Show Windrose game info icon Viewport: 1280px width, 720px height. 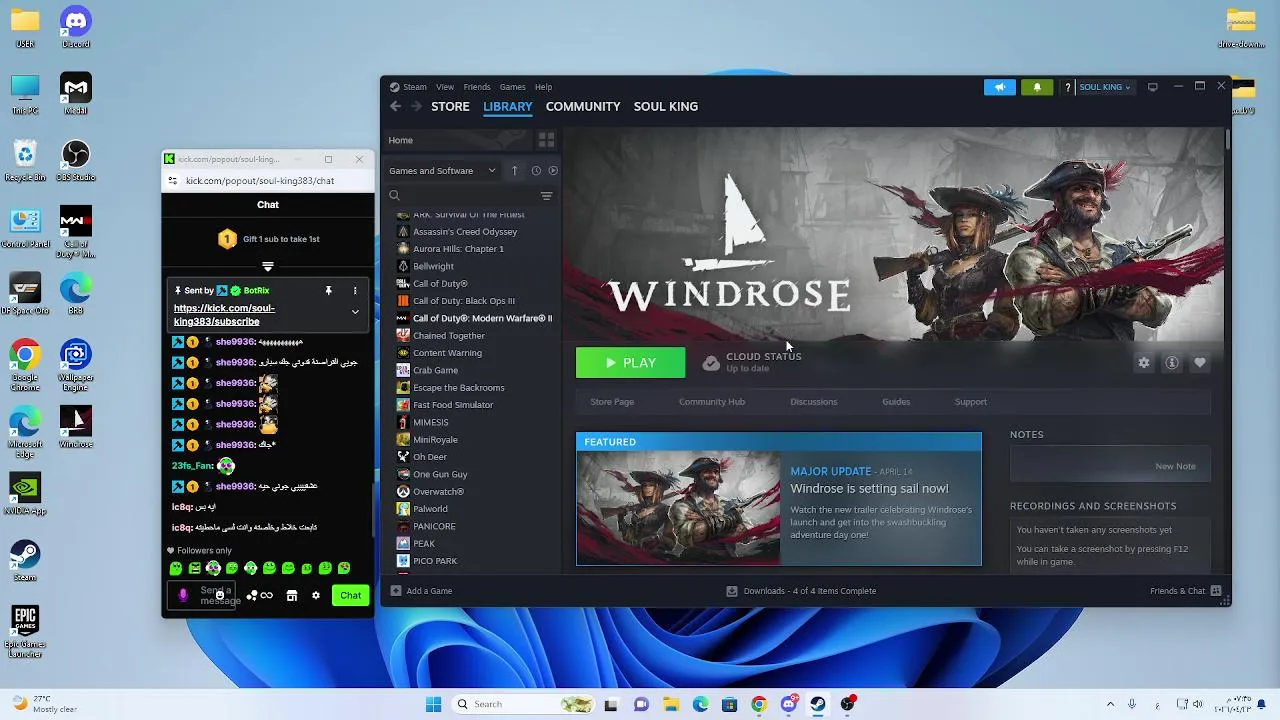1172,363
